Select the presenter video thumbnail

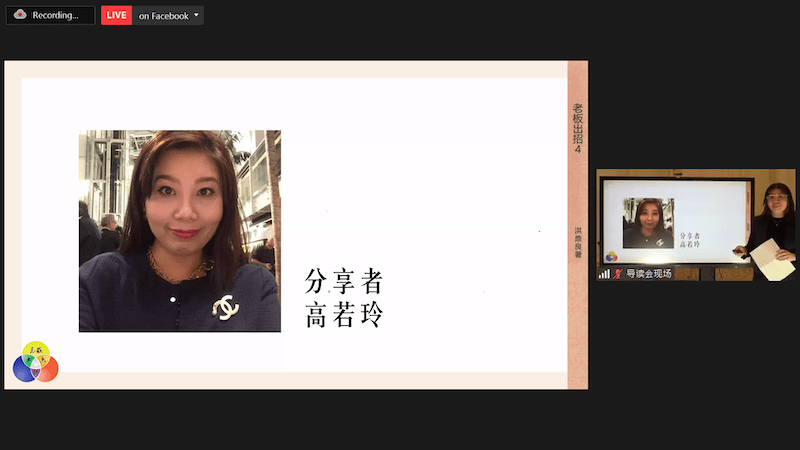coord(696,224)
